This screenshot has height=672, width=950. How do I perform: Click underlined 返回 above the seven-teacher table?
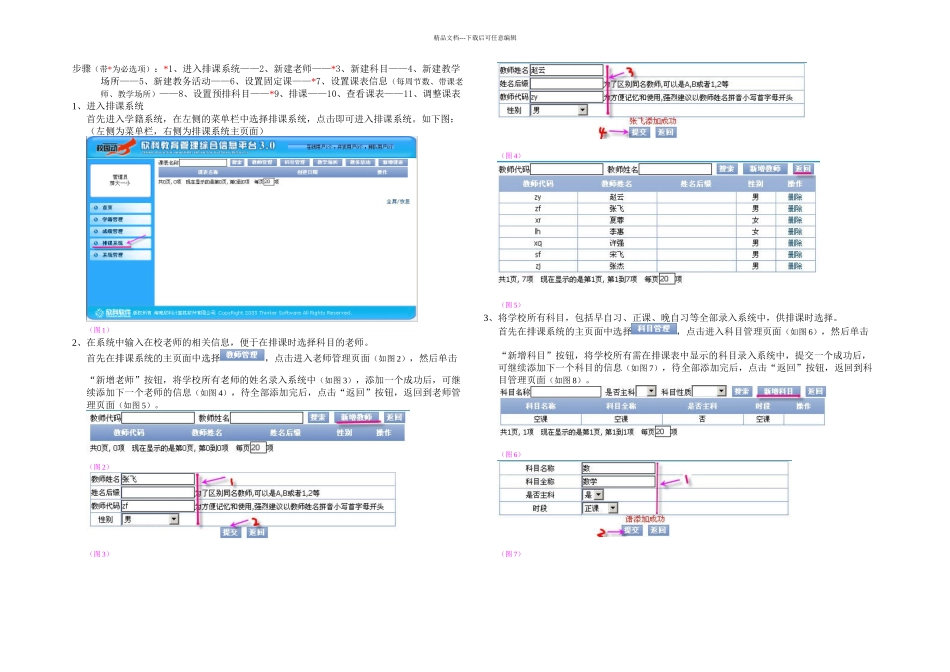pos(803,169)
